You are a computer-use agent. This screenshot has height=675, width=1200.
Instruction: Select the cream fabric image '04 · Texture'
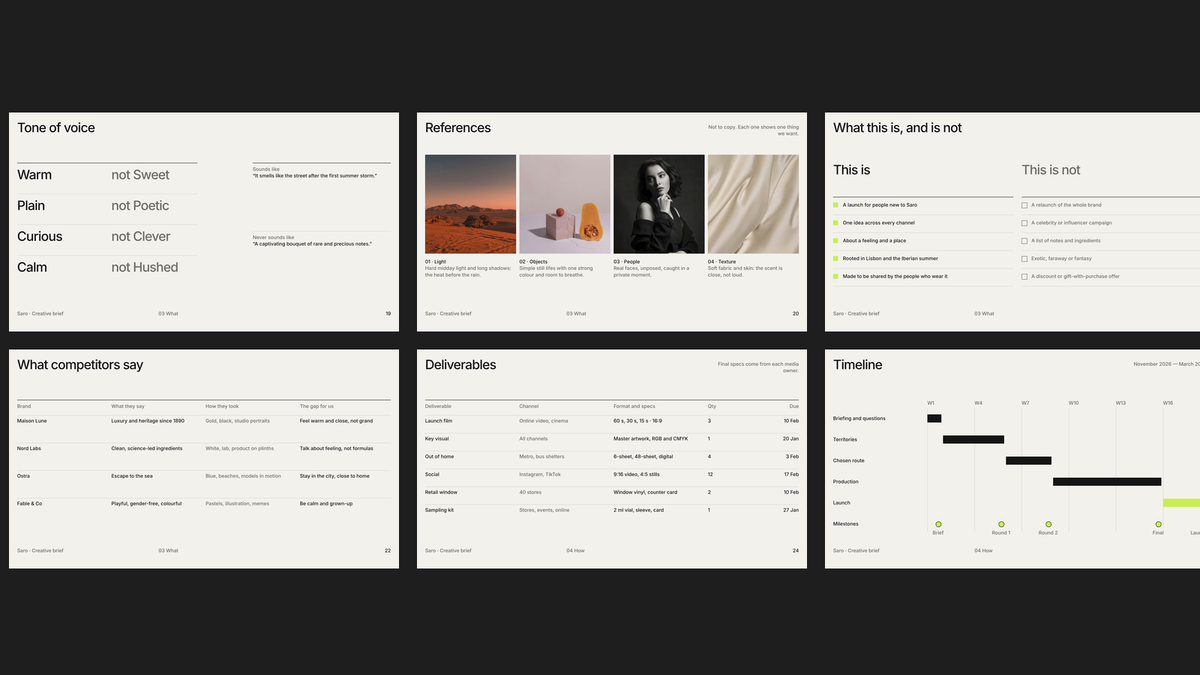point(753,204)
